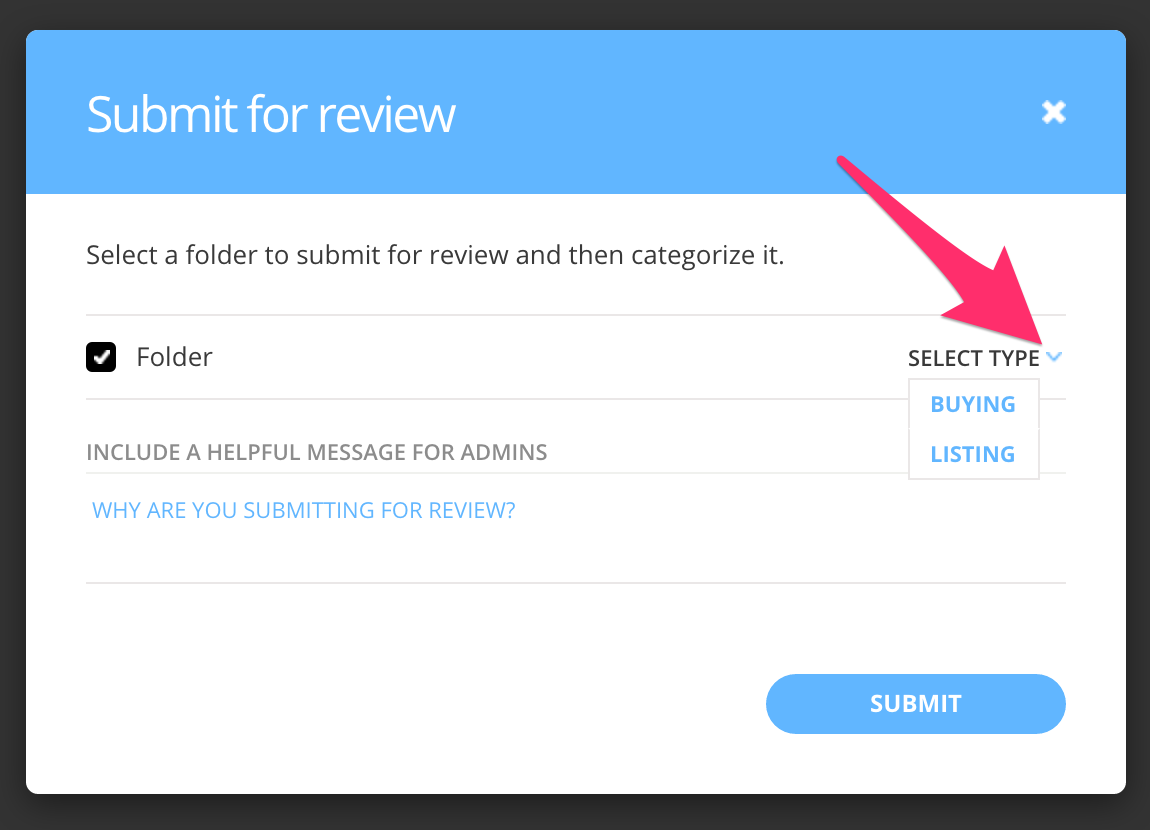
Task: Choose LISTING from the type dropdown
Action: tap(972, 453)
